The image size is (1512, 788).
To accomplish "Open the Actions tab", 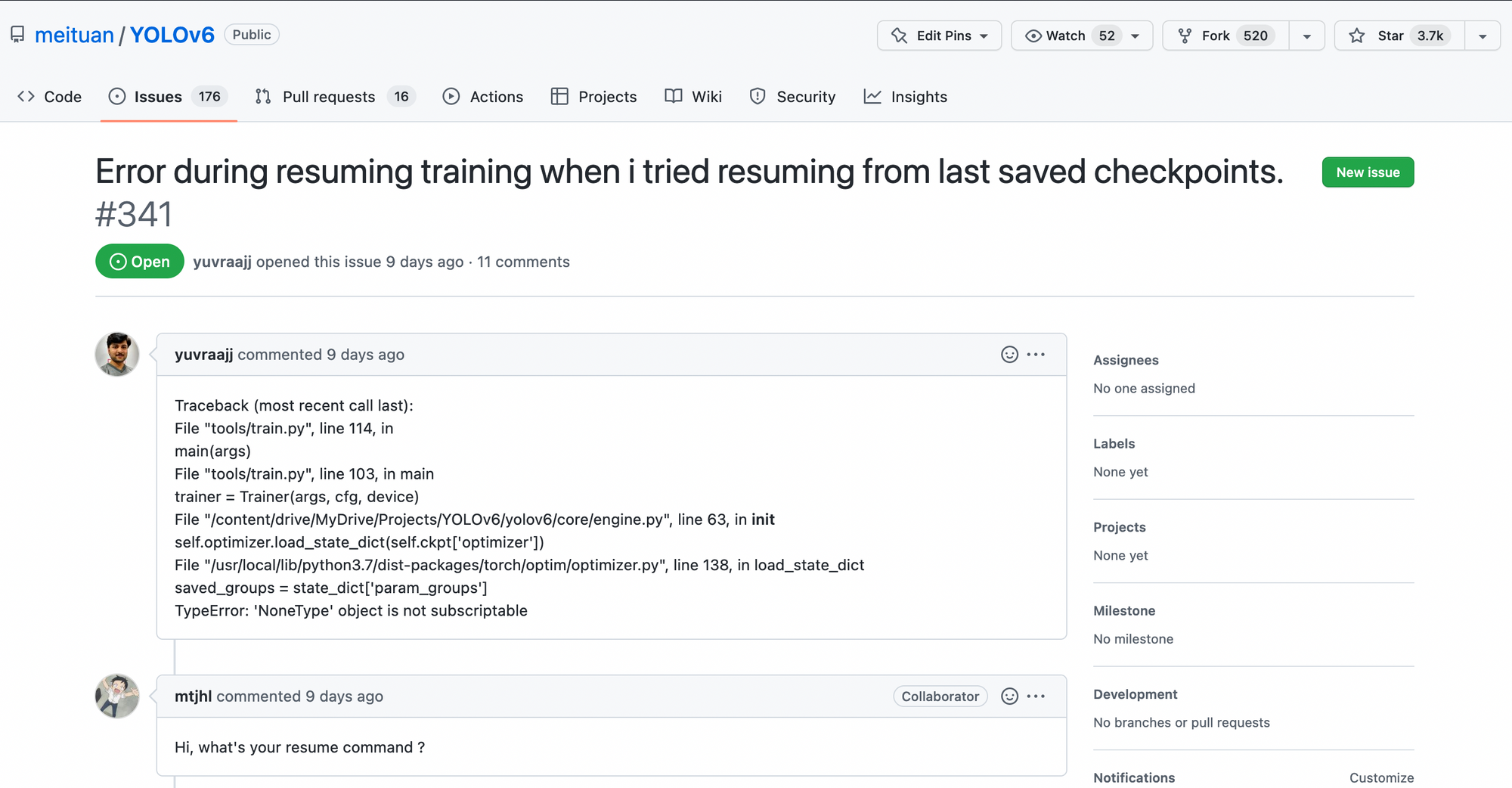I will (x=483, y=97).
